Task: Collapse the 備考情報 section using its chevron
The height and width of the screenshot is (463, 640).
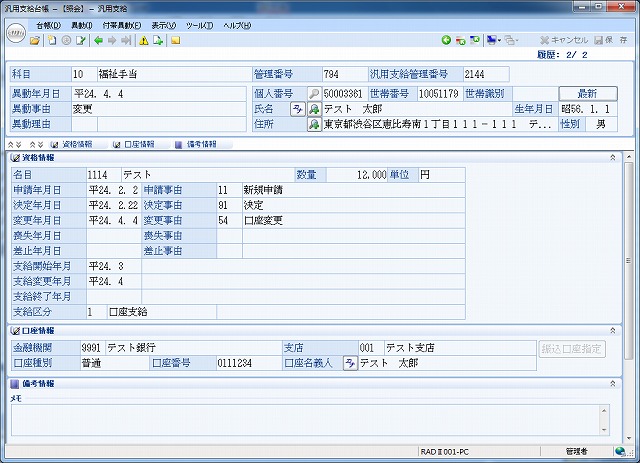Action: [x=626, y=383]
